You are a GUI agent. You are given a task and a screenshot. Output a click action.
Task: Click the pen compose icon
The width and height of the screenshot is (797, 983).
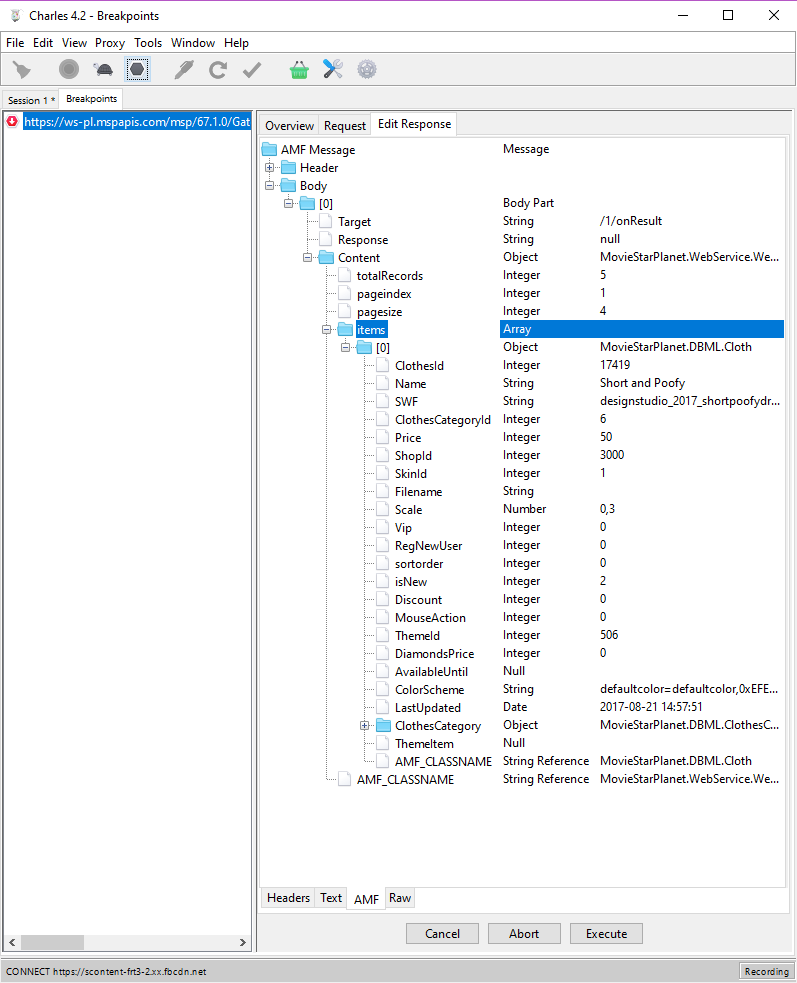click(x=184, y=69)
